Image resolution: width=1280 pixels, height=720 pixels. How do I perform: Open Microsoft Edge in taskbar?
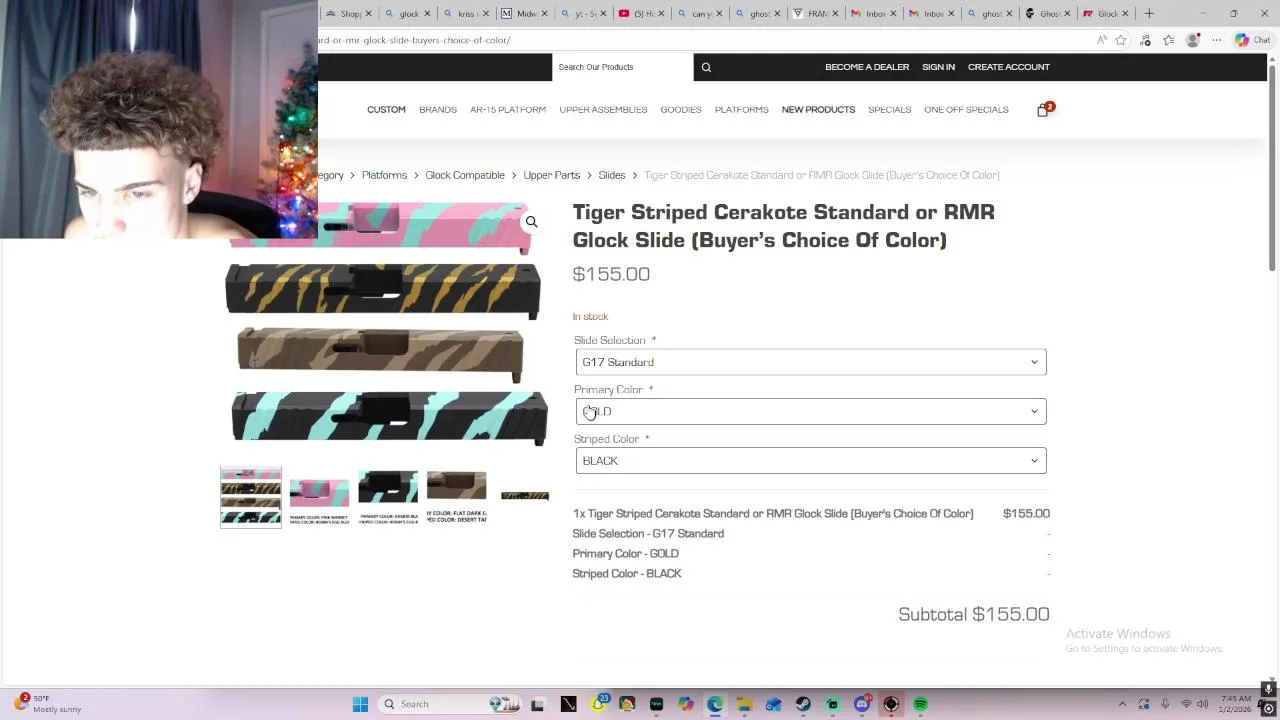pyautogui.click(x=715, y=704)
